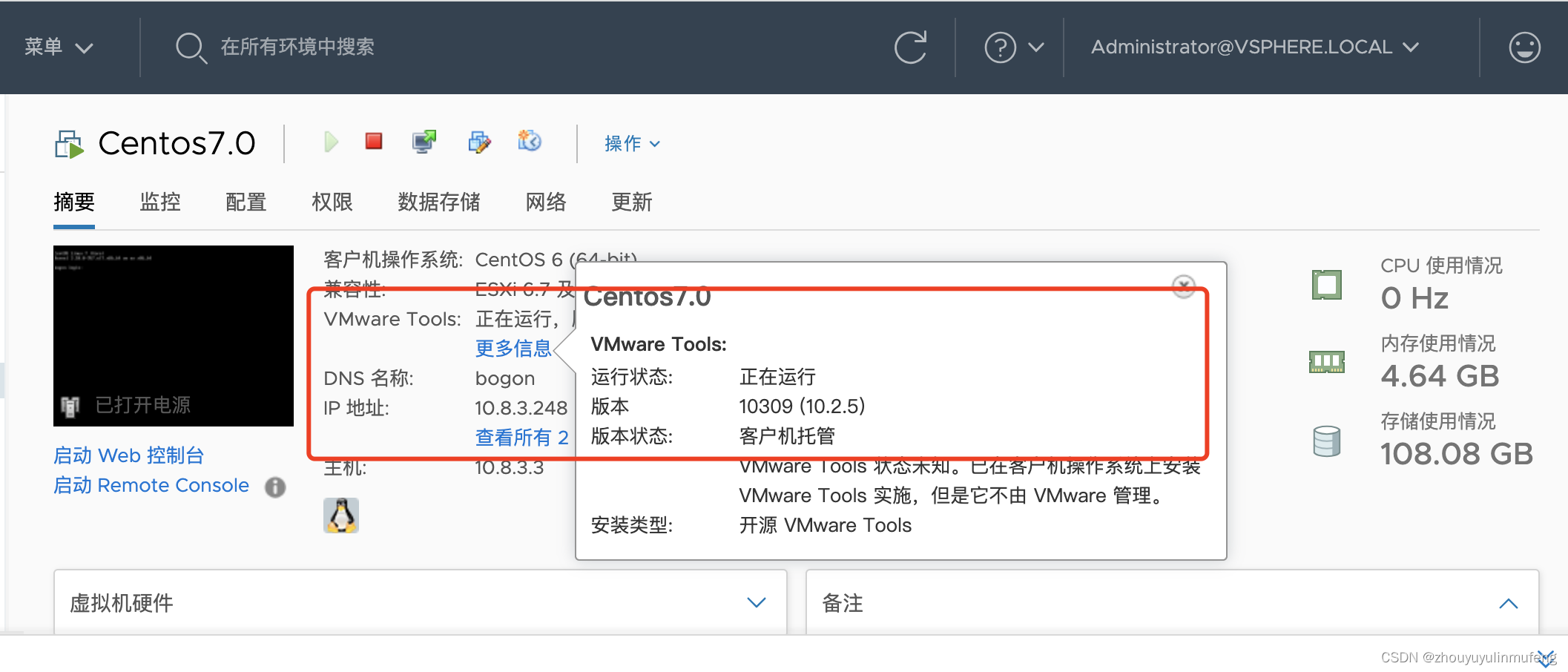
Task: Collapse the 虚拟机硬件 panel
Action: [756, 602]
